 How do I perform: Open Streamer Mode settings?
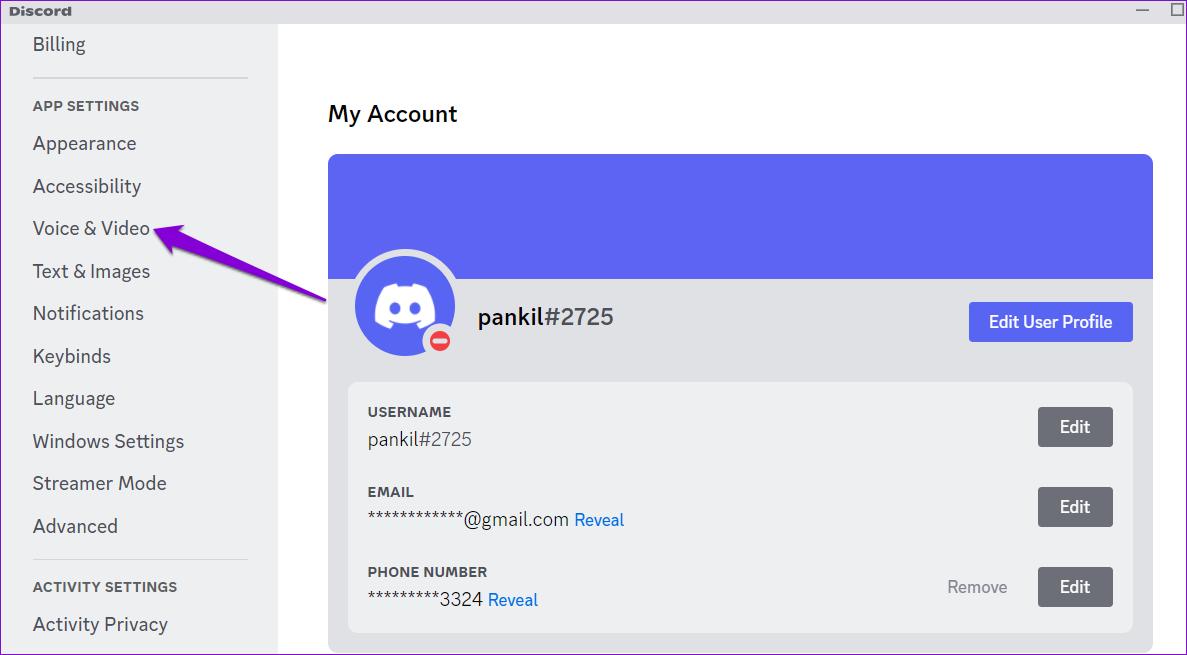[99, 483]
